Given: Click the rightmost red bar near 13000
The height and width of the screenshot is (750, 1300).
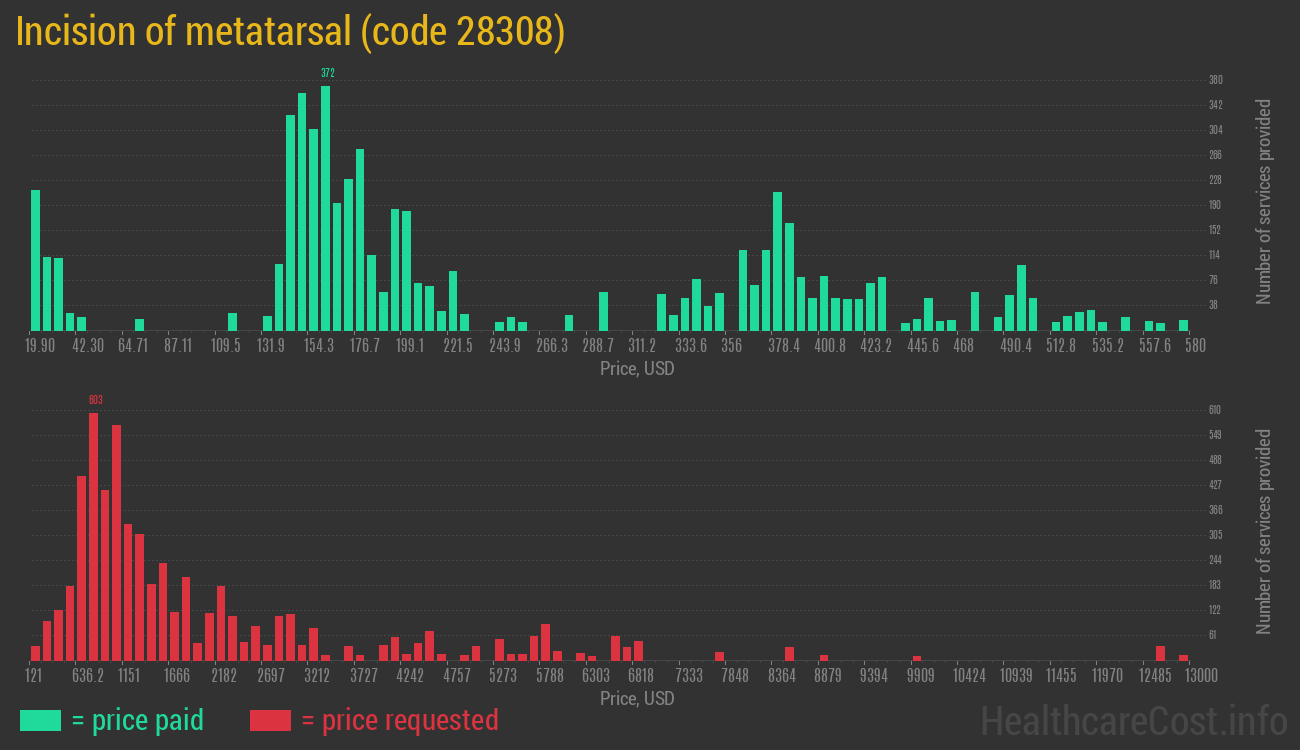Looking at the screenshot, I should (x=1183, y=657).
